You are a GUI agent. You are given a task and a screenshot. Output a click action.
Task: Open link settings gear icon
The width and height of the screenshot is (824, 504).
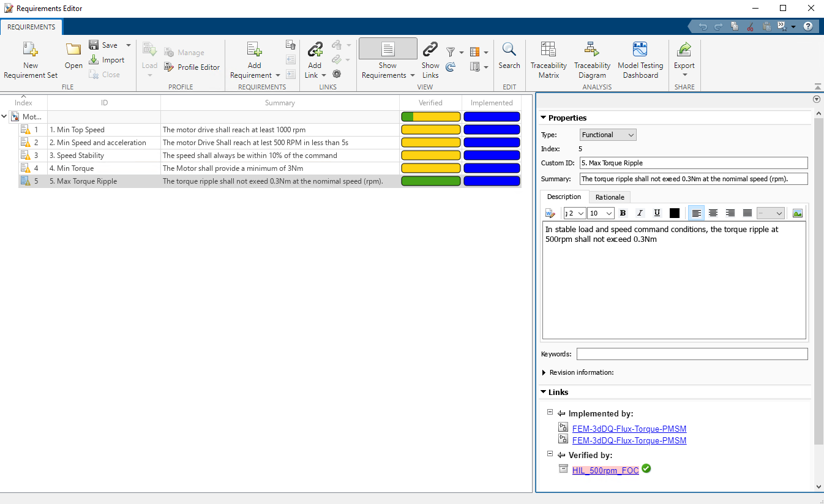pyautogui.click(x=337, y=74)
